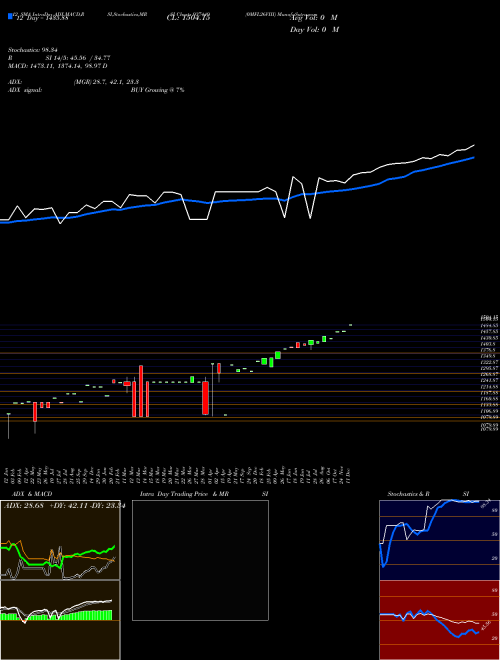Open the ADX indicator chart panel
The image size is (500, 660).
[x=60, y=540]
